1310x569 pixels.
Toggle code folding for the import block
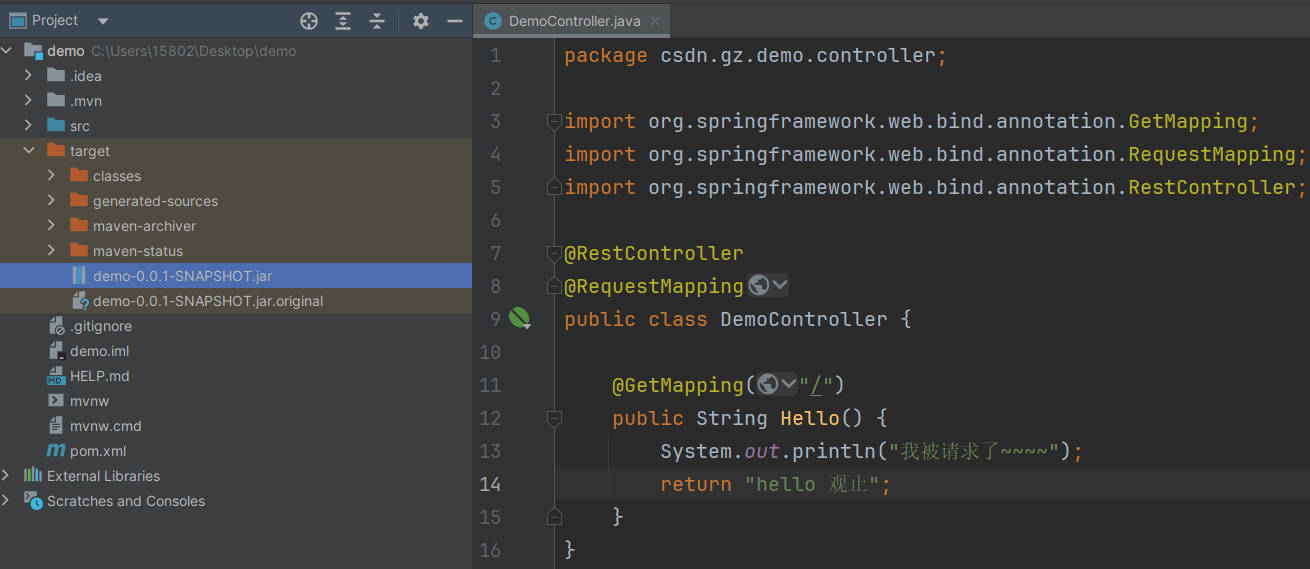pyautogui.click(x=554, y=122)
